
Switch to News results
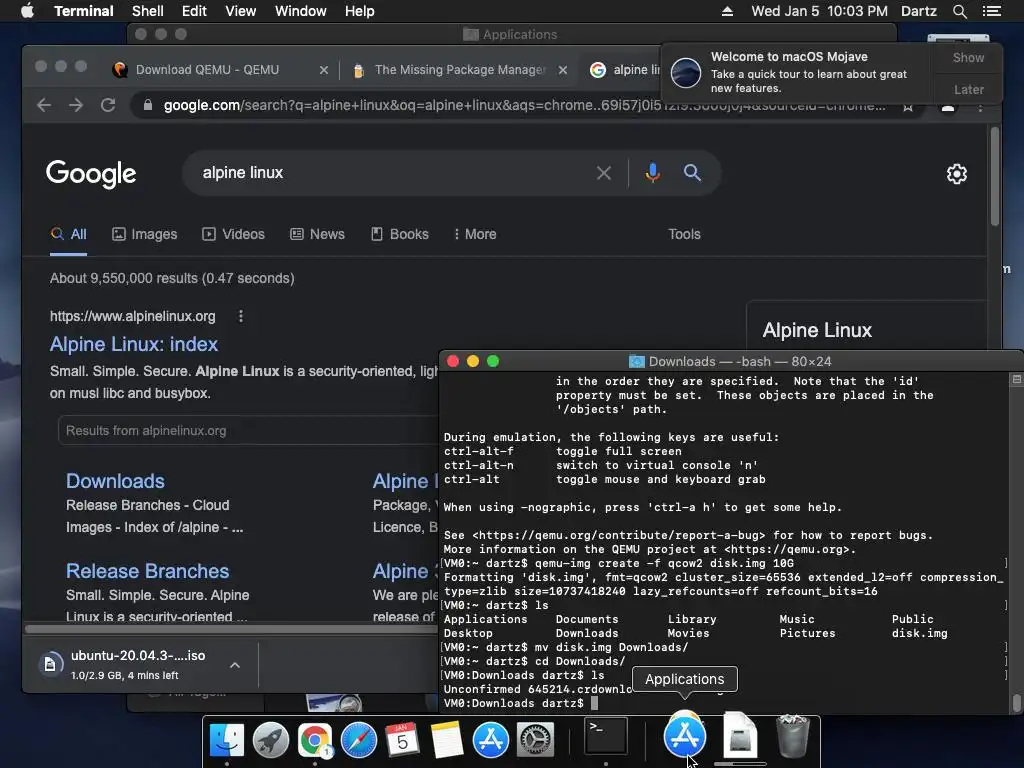click(x=317, y=234)
